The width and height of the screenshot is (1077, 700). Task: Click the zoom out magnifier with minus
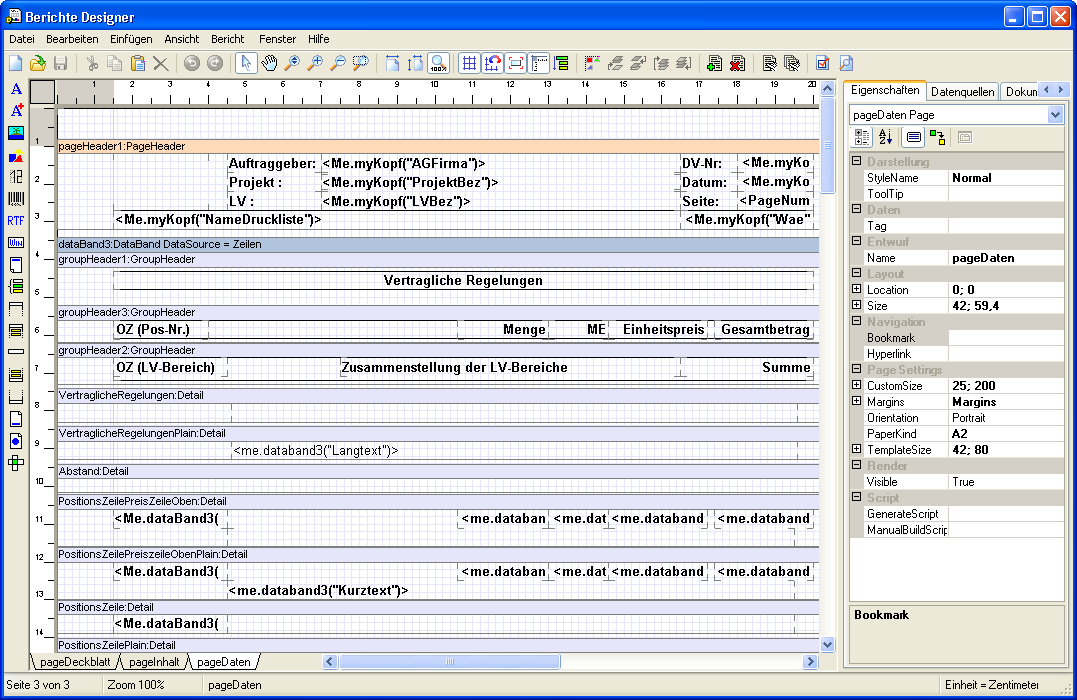coord(337,64)
